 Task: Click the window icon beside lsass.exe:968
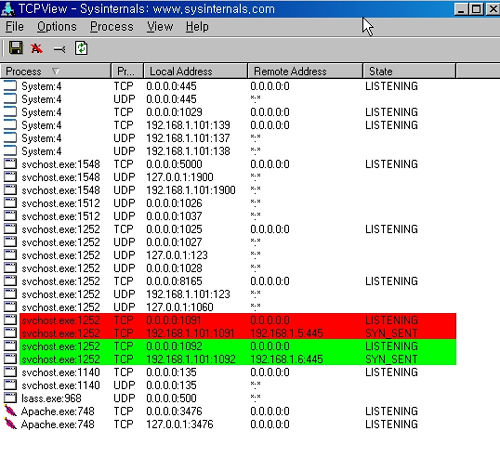[10, 398]
